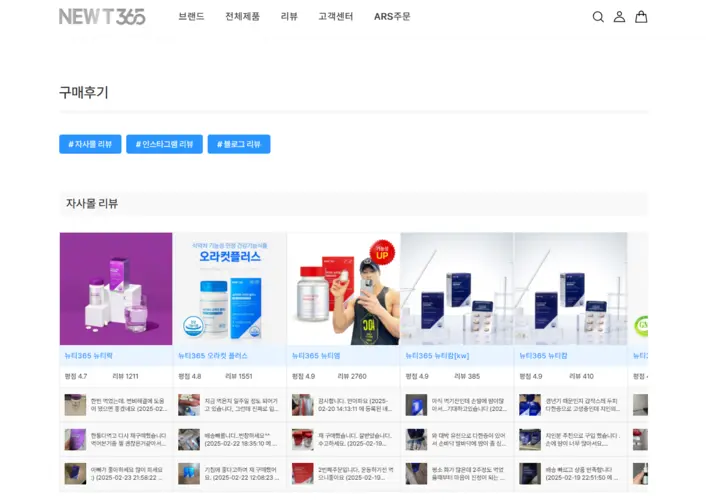Open the 전체제품 menu item
This screenshot has width=706, height=500.
tap(243, 17)
